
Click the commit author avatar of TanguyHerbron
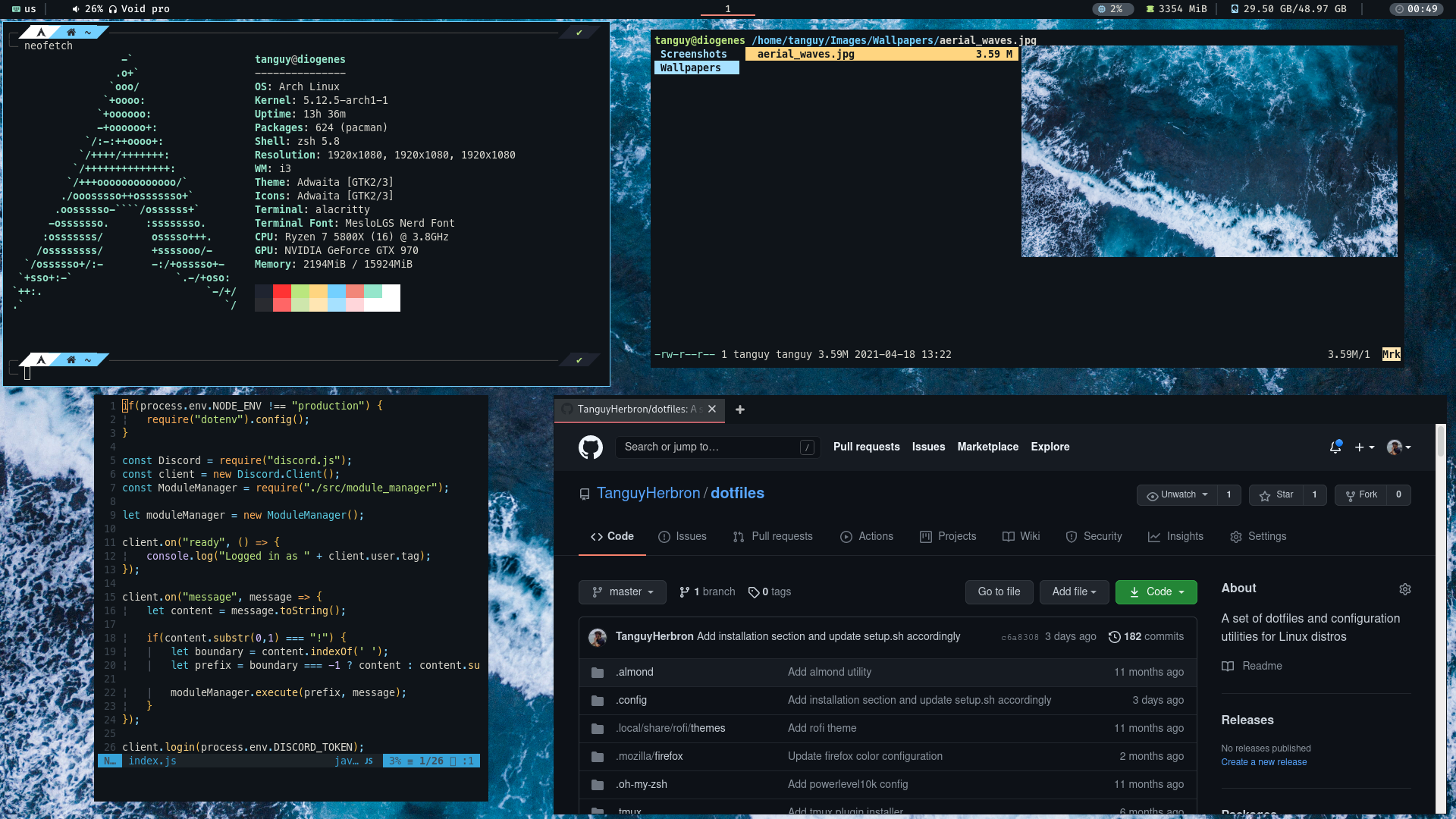598,638
